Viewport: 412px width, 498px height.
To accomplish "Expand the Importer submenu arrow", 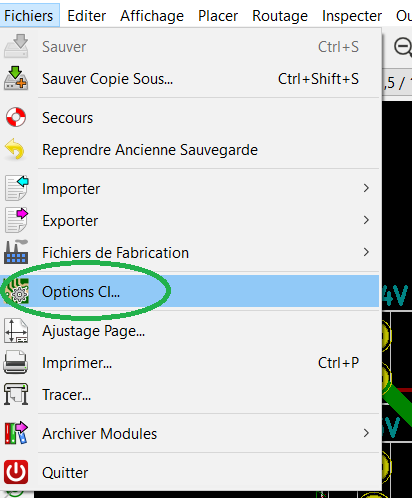I will [366, 188].
